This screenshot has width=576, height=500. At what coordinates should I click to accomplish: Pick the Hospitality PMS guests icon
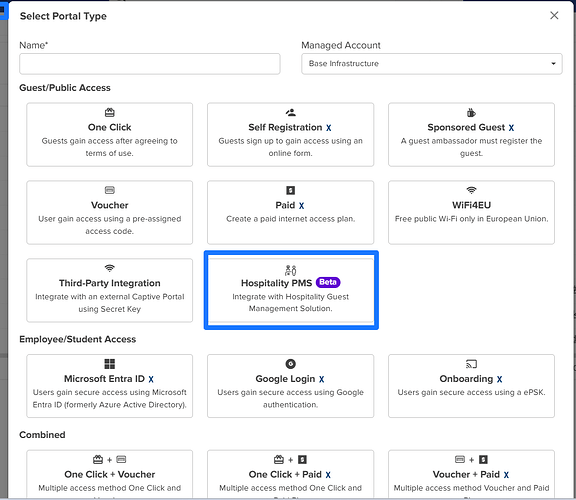point(291,270)
